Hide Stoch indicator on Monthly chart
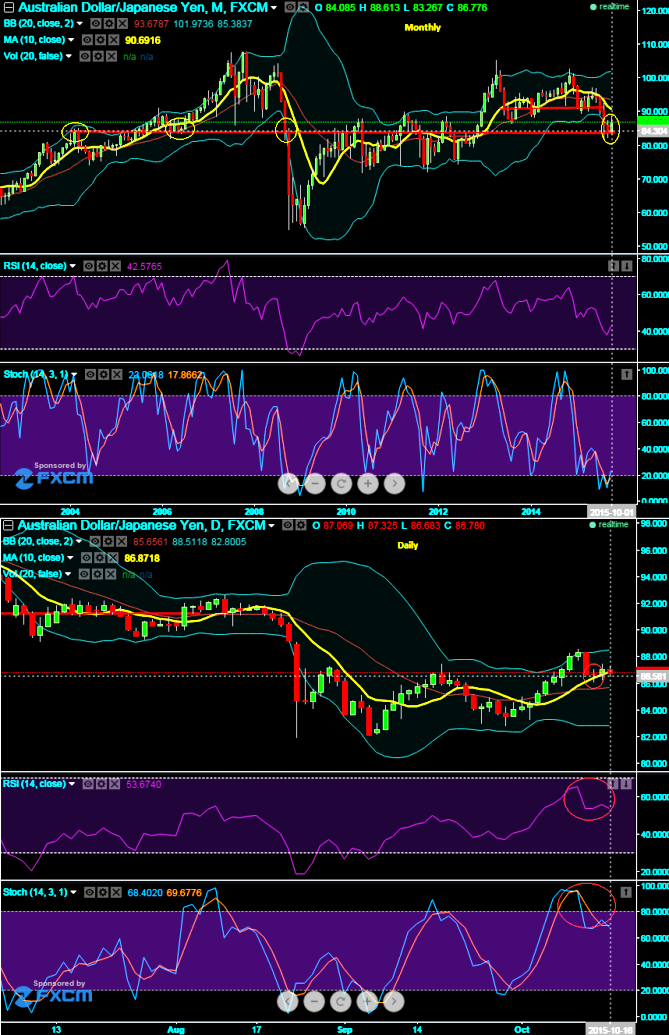Viewport: 669px width, 1035px height. pos(90,374)
